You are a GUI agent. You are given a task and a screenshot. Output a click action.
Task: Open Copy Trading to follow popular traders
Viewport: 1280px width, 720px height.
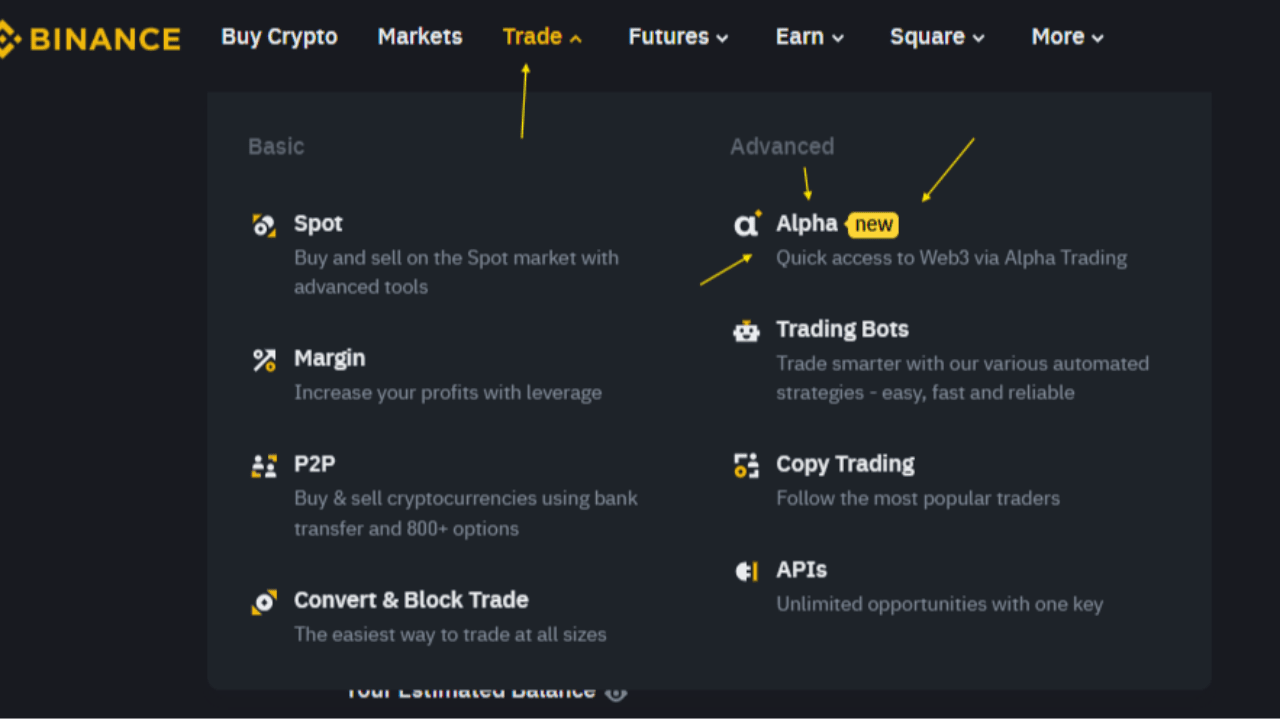[845, 464]
